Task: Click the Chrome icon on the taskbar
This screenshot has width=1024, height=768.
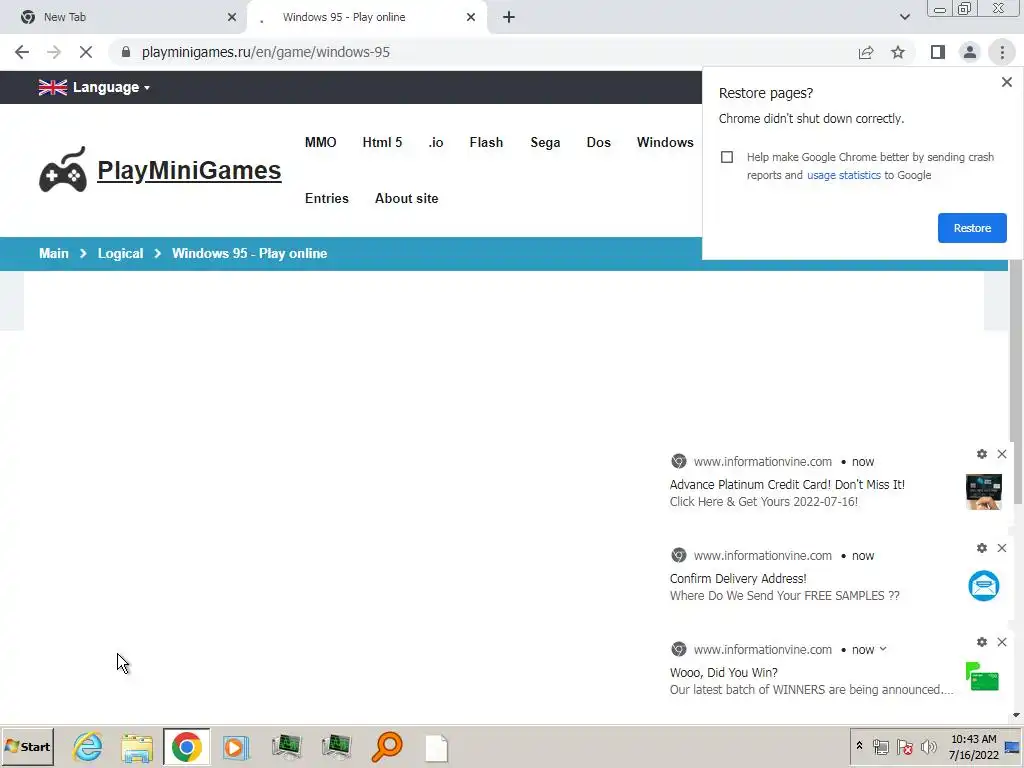Action: [187, 747]
